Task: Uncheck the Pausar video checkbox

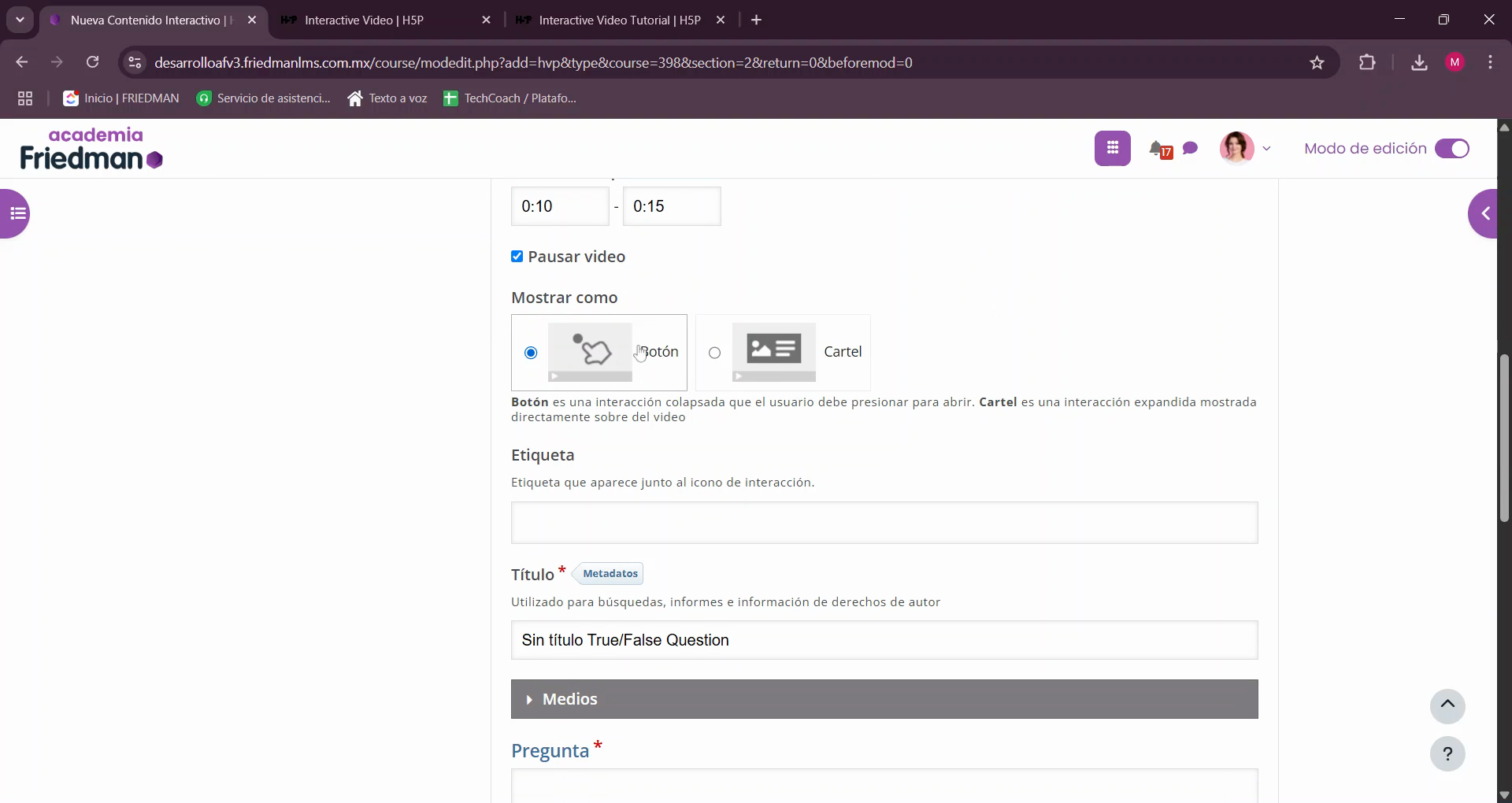Action: (x=517, y=257)
